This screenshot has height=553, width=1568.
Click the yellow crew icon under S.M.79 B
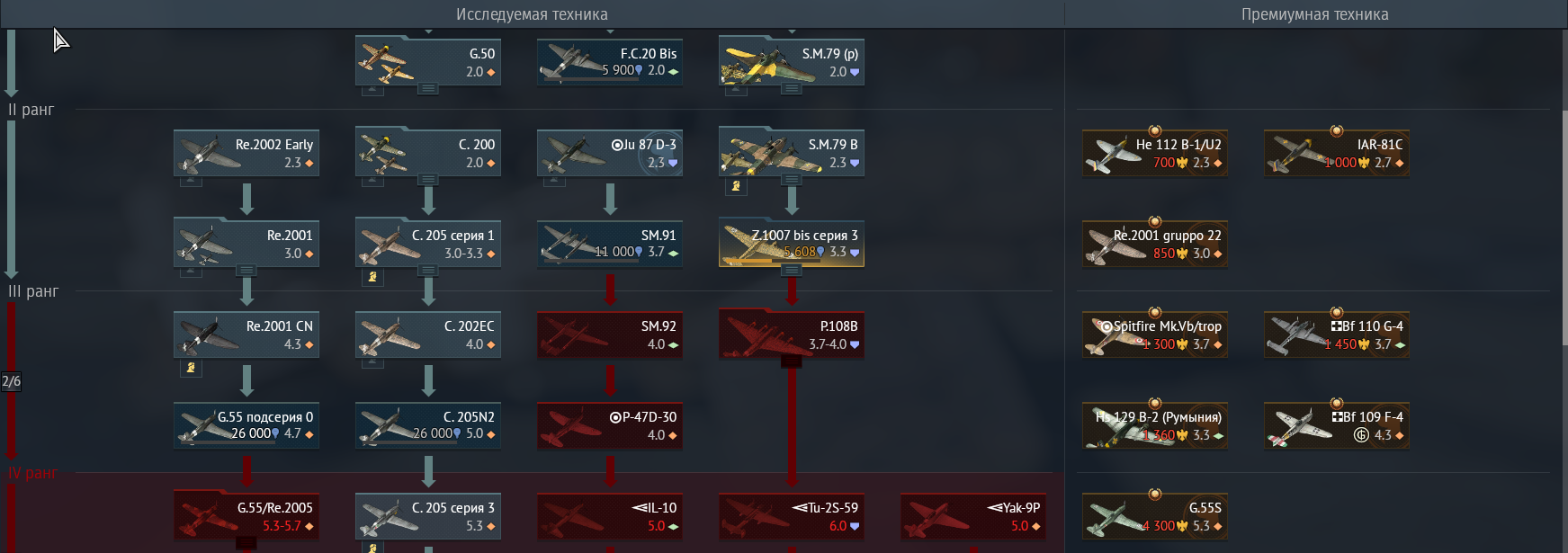736,186
